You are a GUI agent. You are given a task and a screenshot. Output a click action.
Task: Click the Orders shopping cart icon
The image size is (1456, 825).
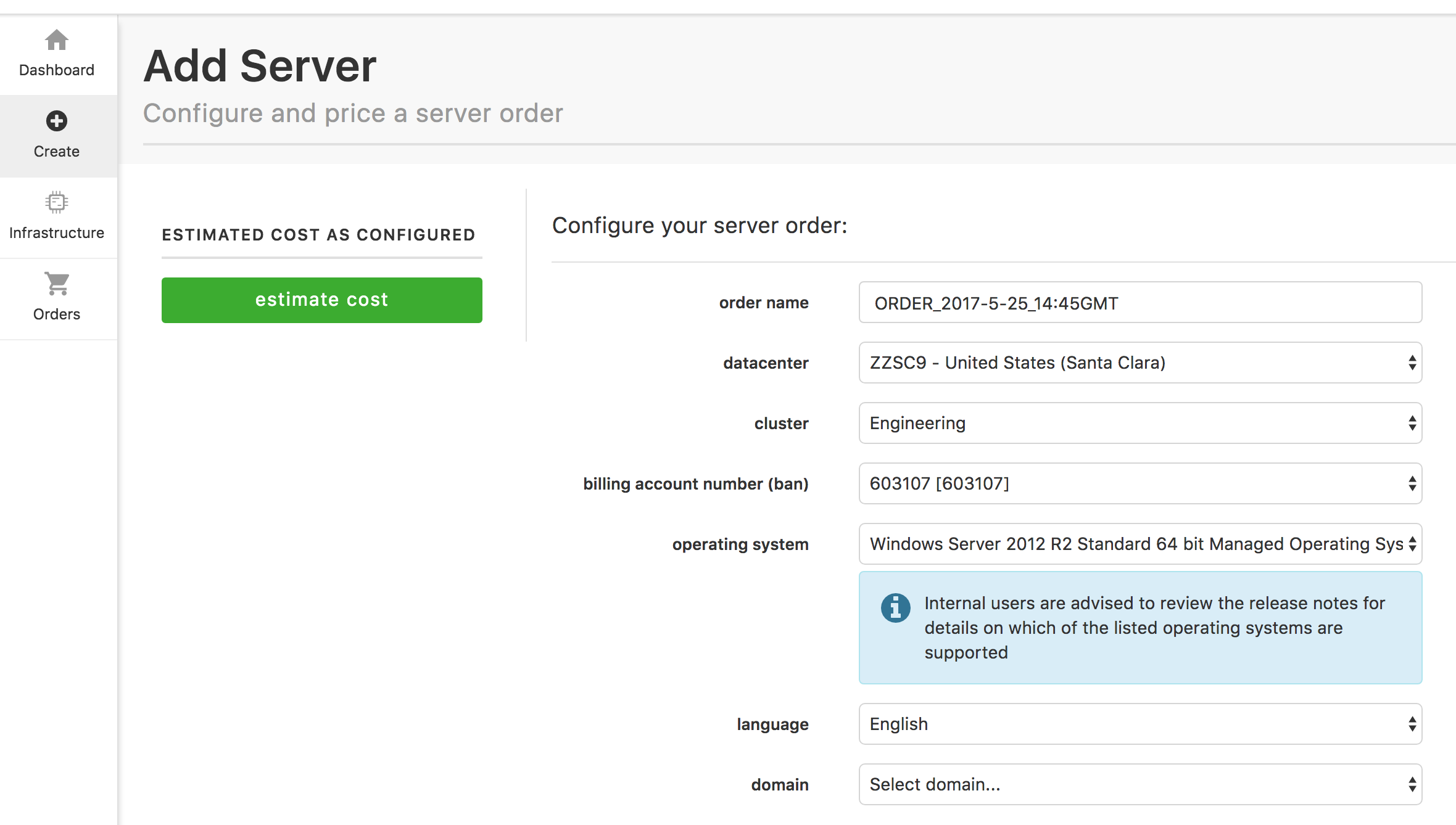(57, 284)
